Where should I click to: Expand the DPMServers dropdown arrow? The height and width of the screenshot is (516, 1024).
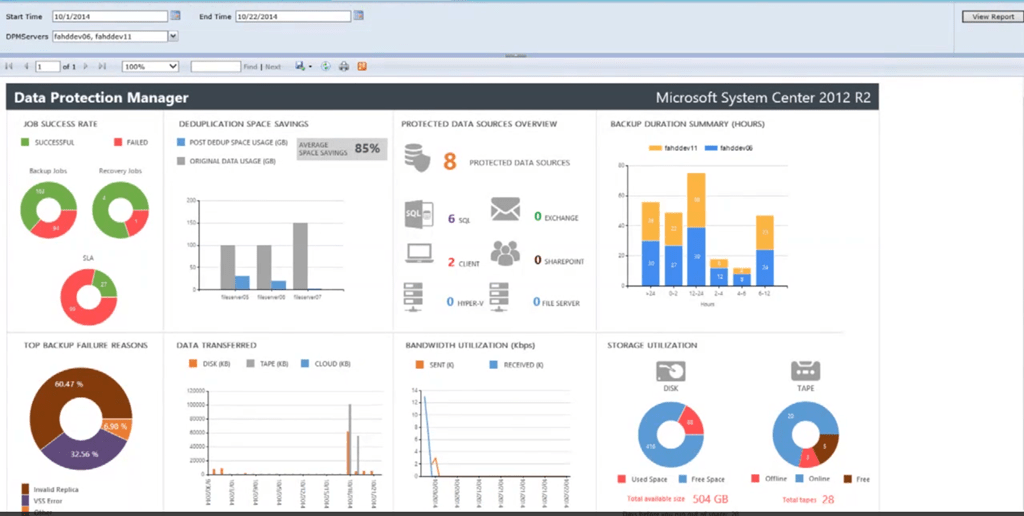(173, 37)
